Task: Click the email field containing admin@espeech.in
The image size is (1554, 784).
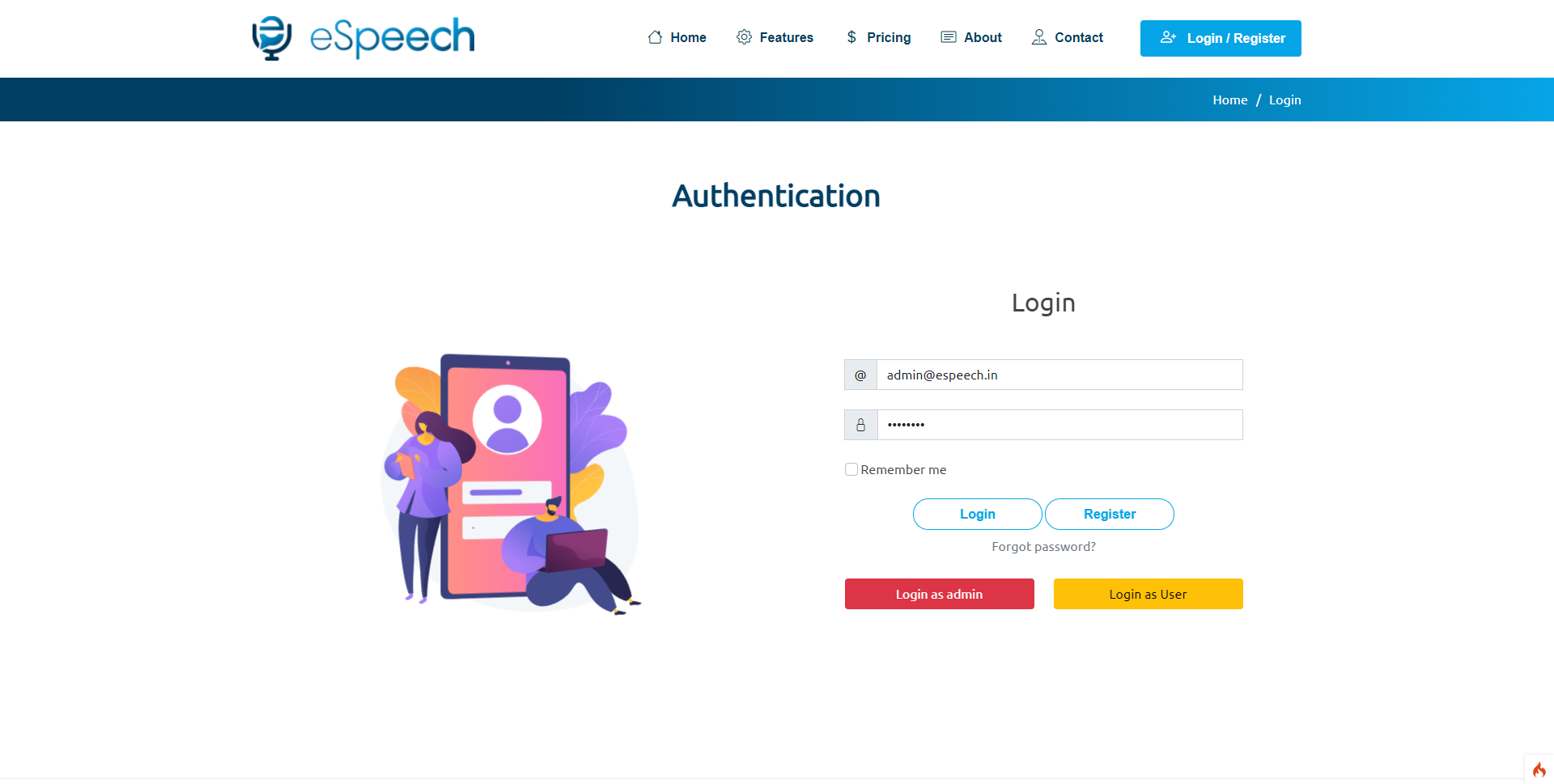Action: (1059, 375)
